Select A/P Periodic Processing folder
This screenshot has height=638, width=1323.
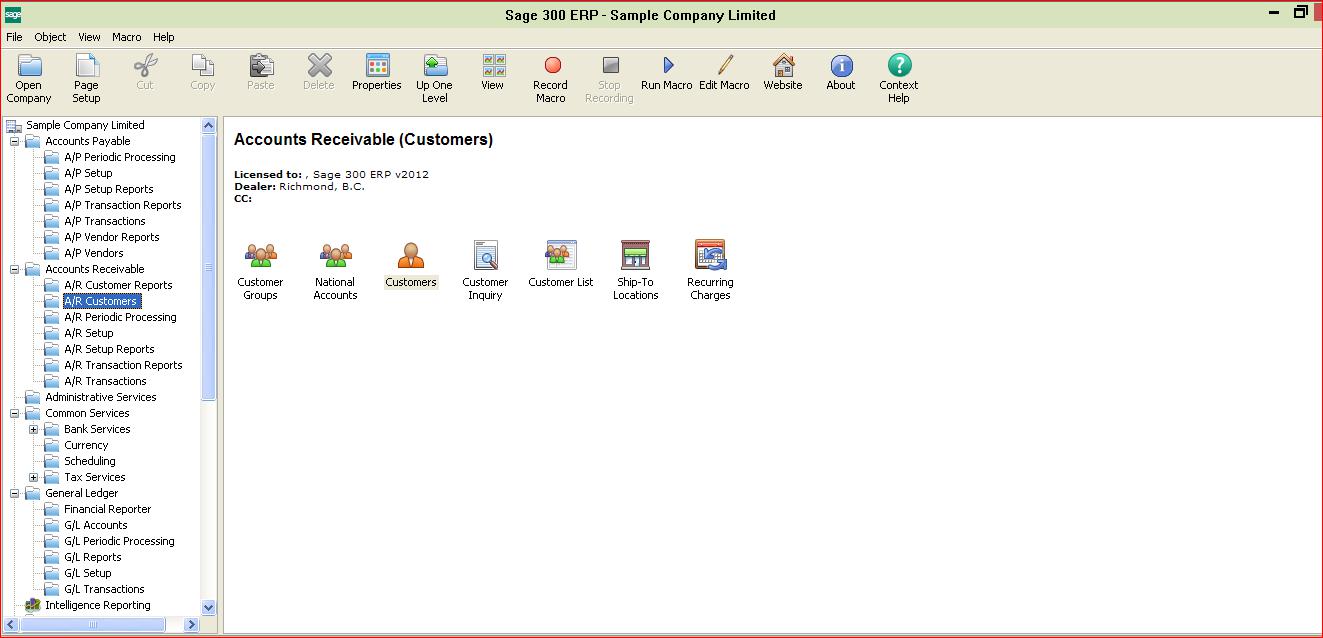point(119,157)
